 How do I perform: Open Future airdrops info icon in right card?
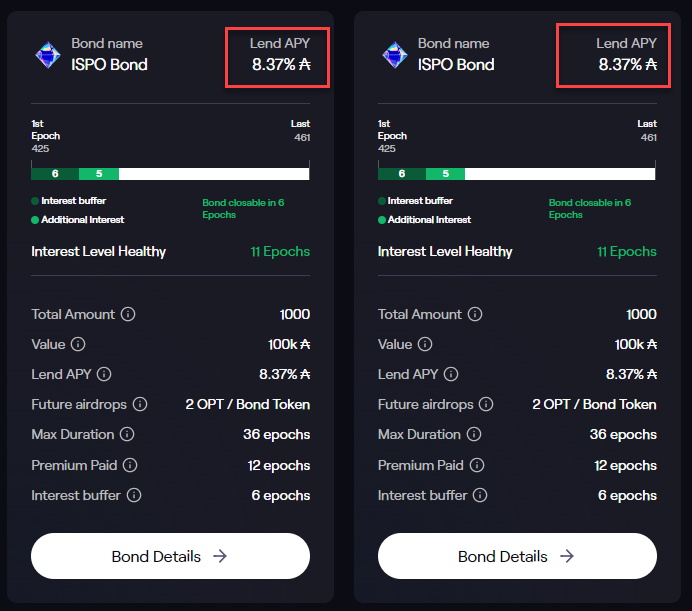486,404
